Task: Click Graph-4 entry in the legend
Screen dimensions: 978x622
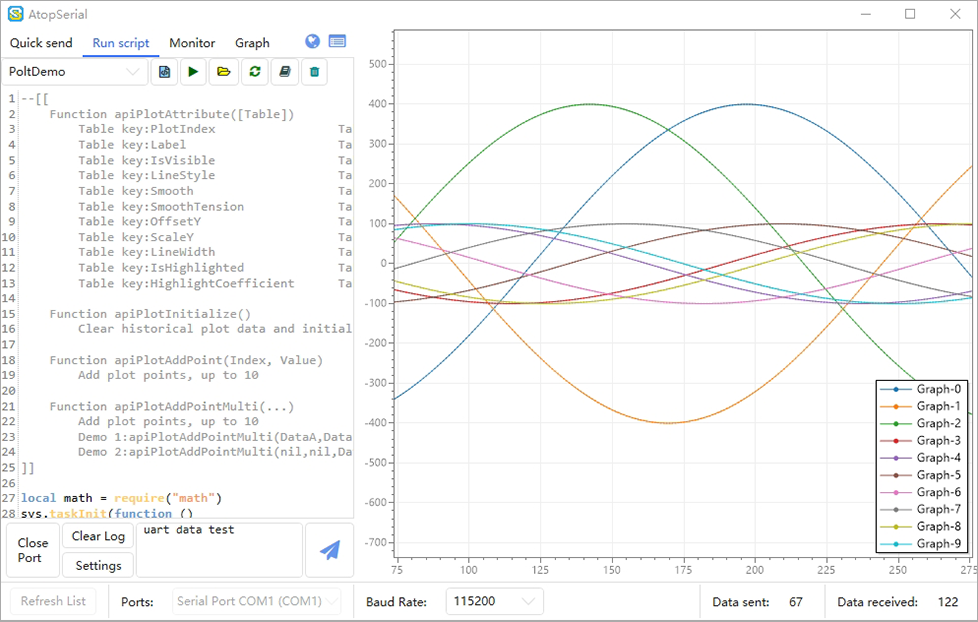Action: pos(921,458)
